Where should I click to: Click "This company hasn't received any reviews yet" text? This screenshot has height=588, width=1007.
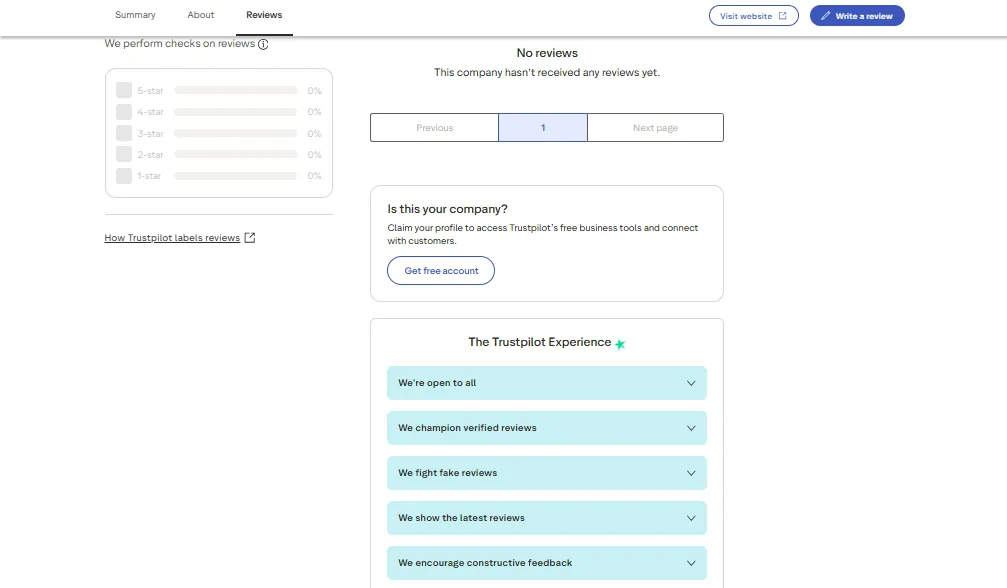[x=547, y=73]
